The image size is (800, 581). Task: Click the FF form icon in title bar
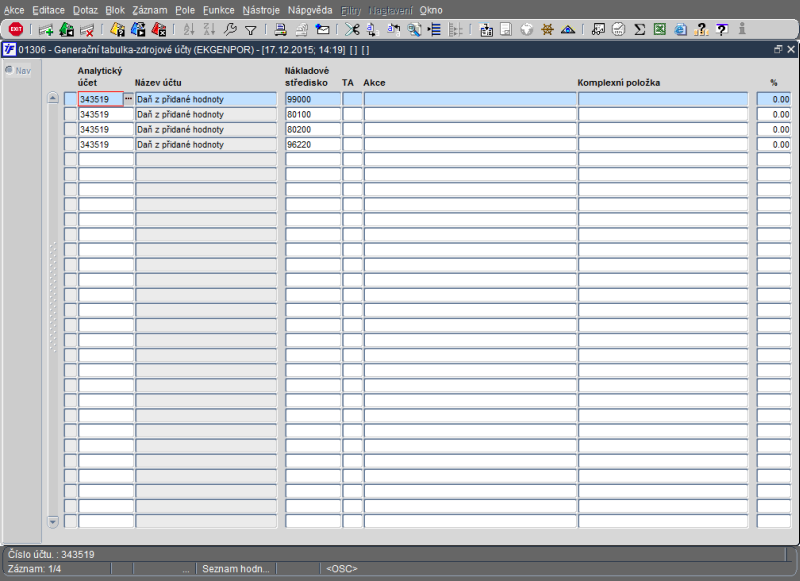(x=9, y=49)
